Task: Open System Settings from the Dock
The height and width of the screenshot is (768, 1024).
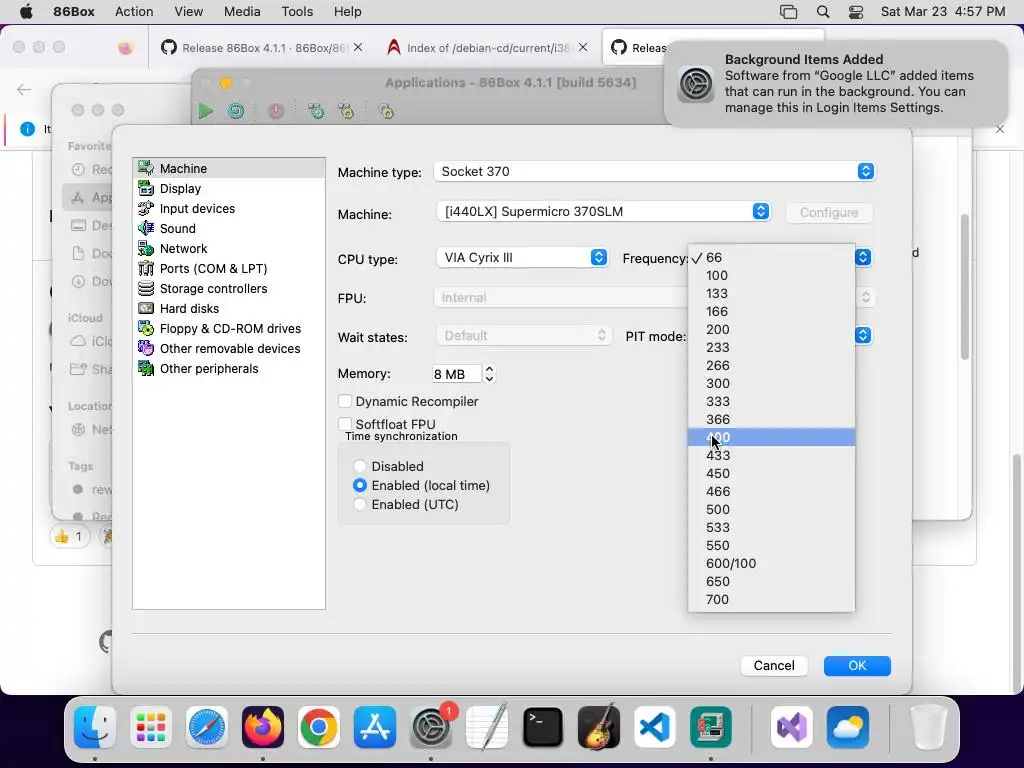Action: (431, 727)
